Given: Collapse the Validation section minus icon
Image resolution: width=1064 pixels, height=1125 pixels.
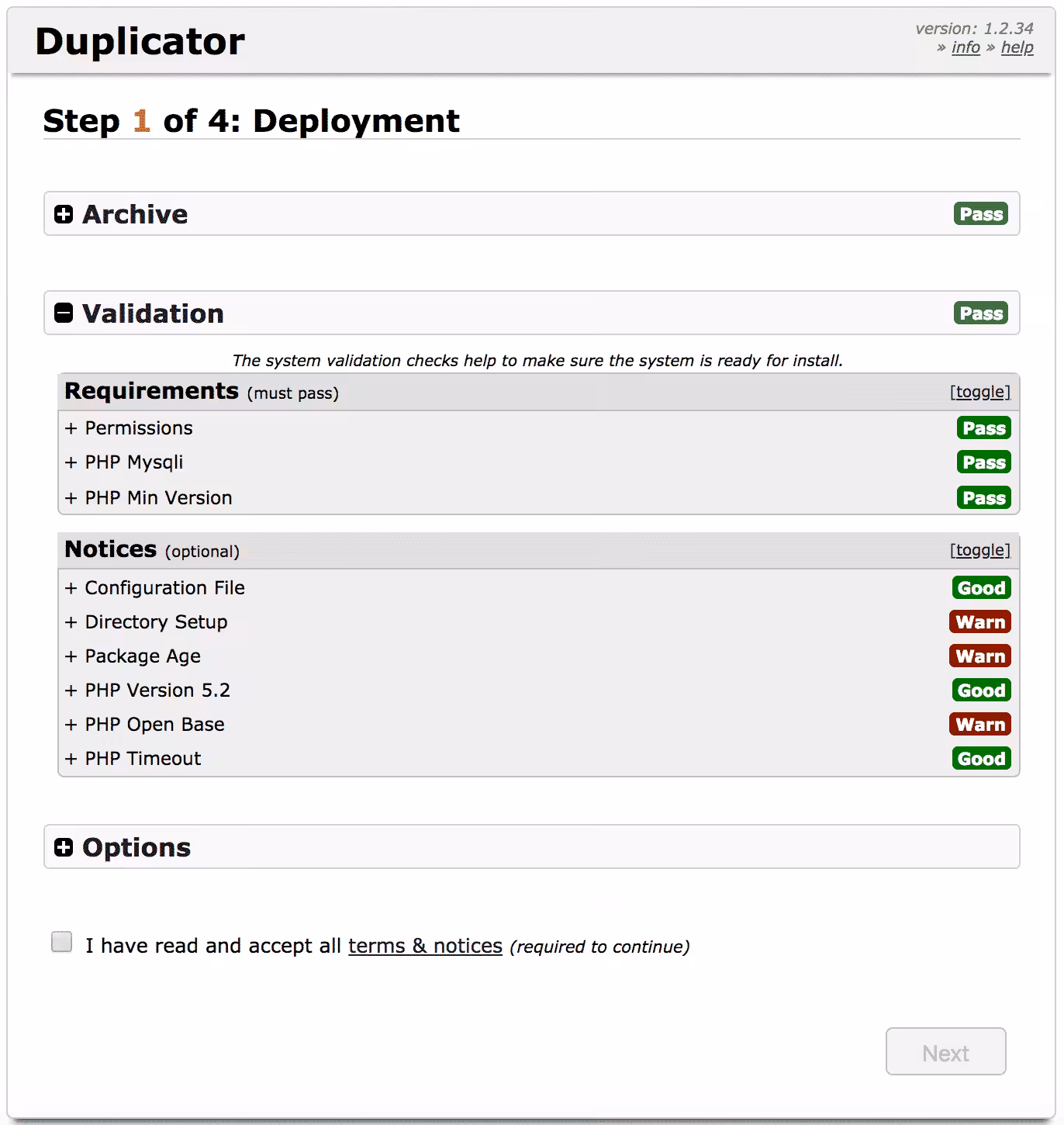Looking at the screenshot, I should 64,313.
